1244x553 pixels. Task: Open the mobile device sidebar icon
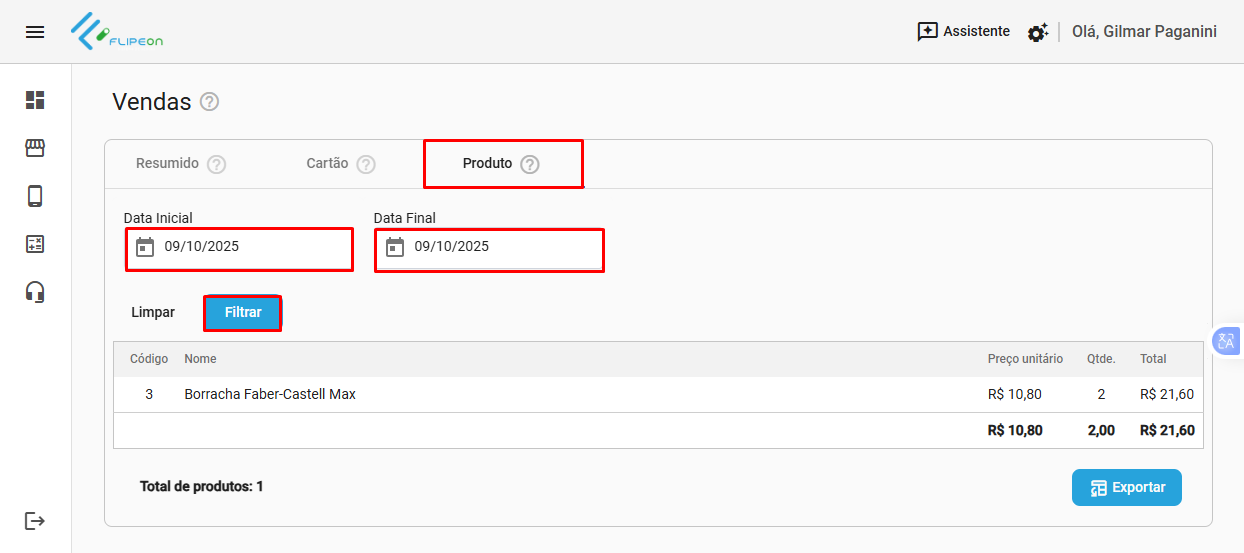(35, 196)
